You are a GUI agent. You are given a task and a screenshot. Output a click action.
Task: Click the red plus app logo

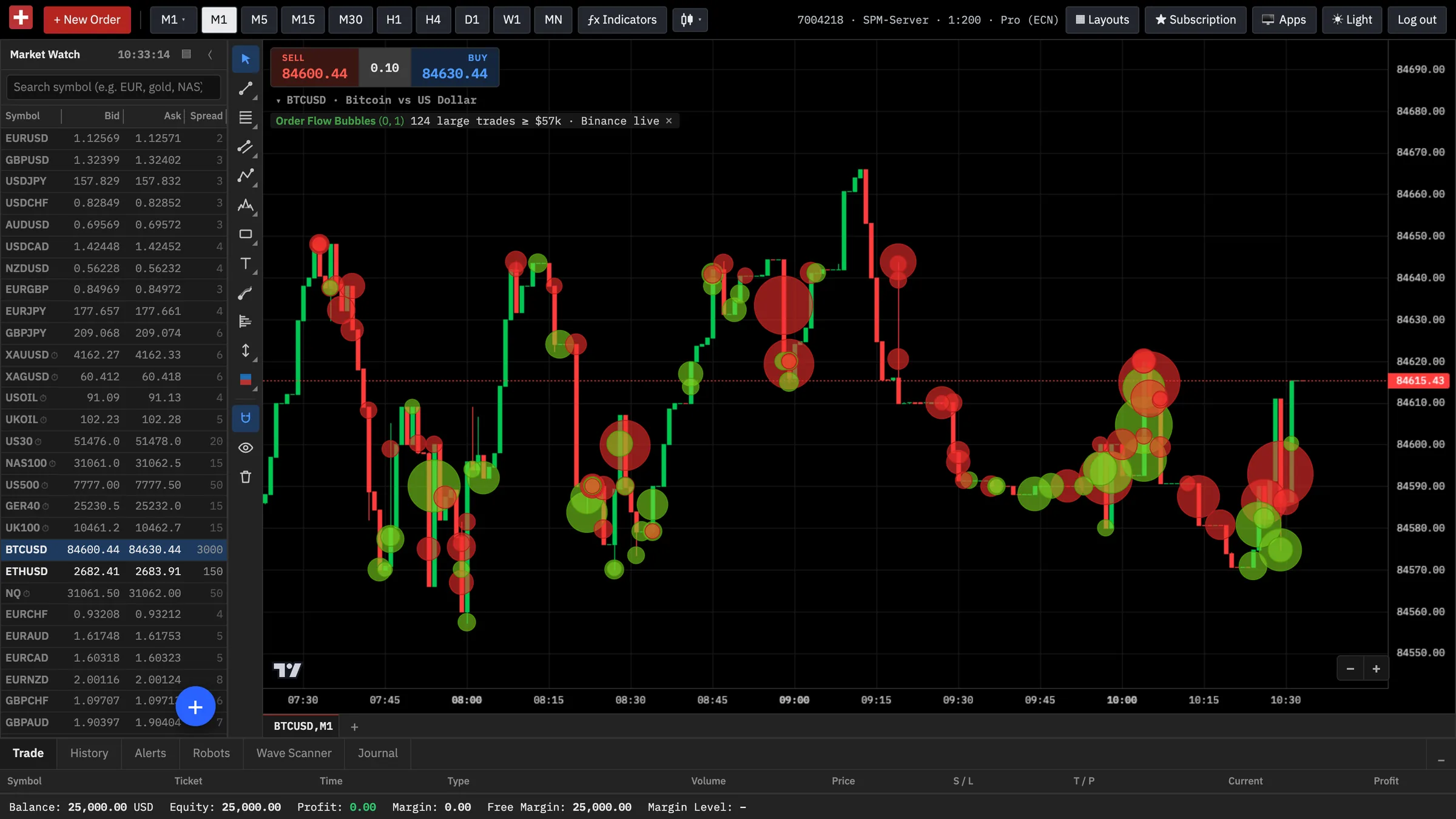[21, 18]
